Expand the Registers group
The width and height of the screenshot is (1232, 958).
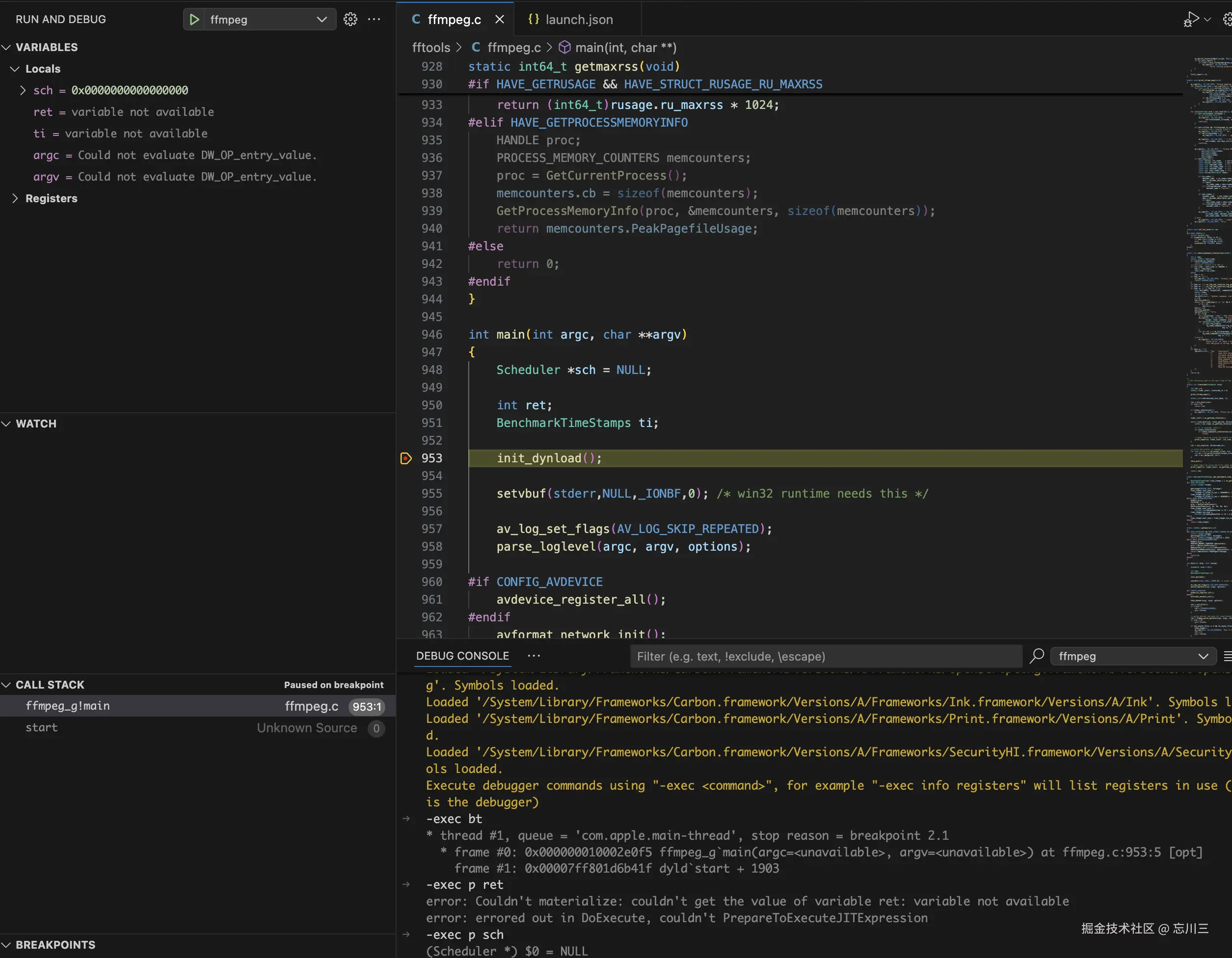coord(15,198)
